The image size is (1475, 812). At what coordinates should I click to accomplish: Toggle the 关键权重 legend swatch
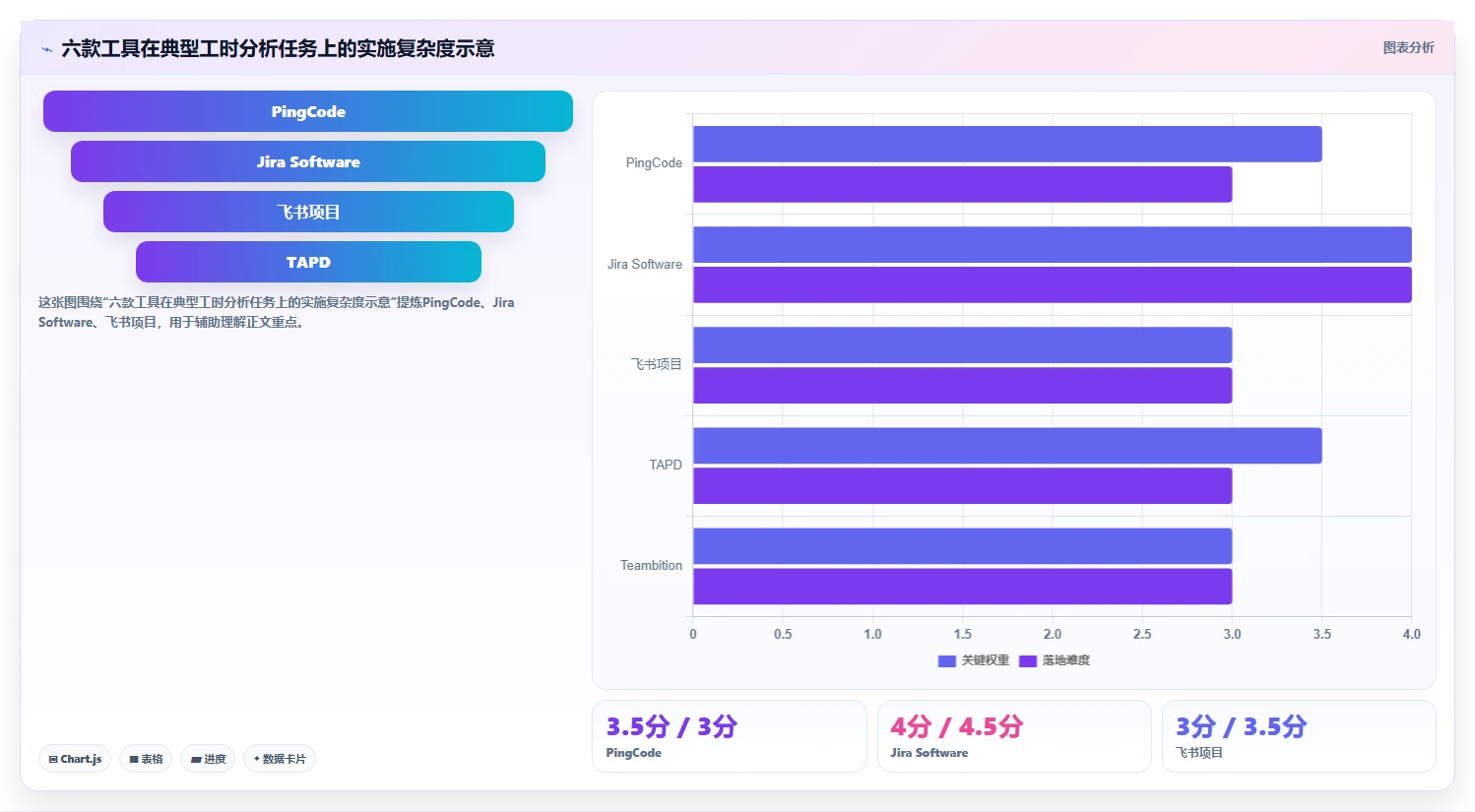(947, 661)
